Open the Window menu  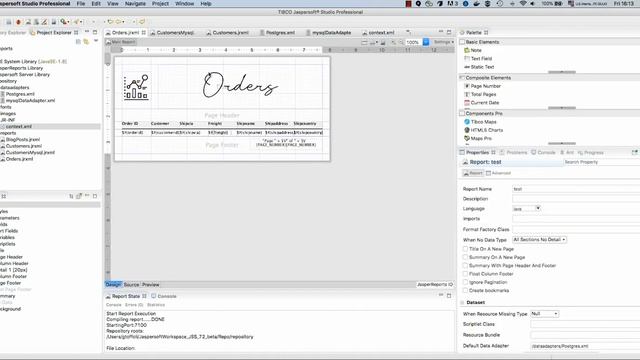(184, 4)
